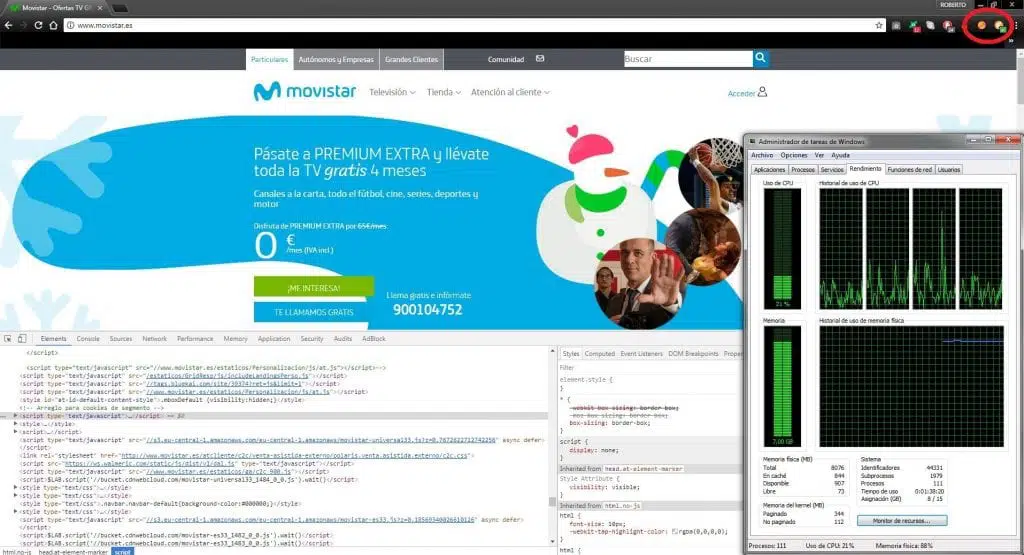Select Autónomos y Empresas tab
Screen dimensions: 1024x555
pyautogui.click(x=336, y=59)
